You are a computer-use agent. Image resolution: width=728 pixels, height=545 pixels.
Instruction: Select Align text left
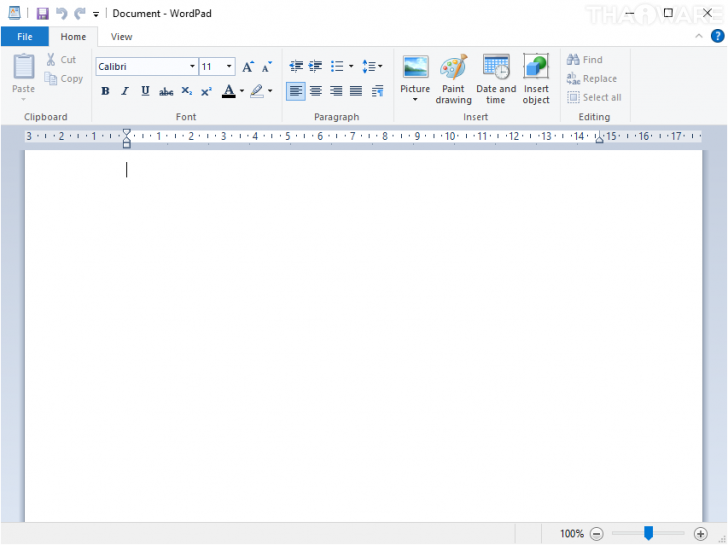coord(296,91)
